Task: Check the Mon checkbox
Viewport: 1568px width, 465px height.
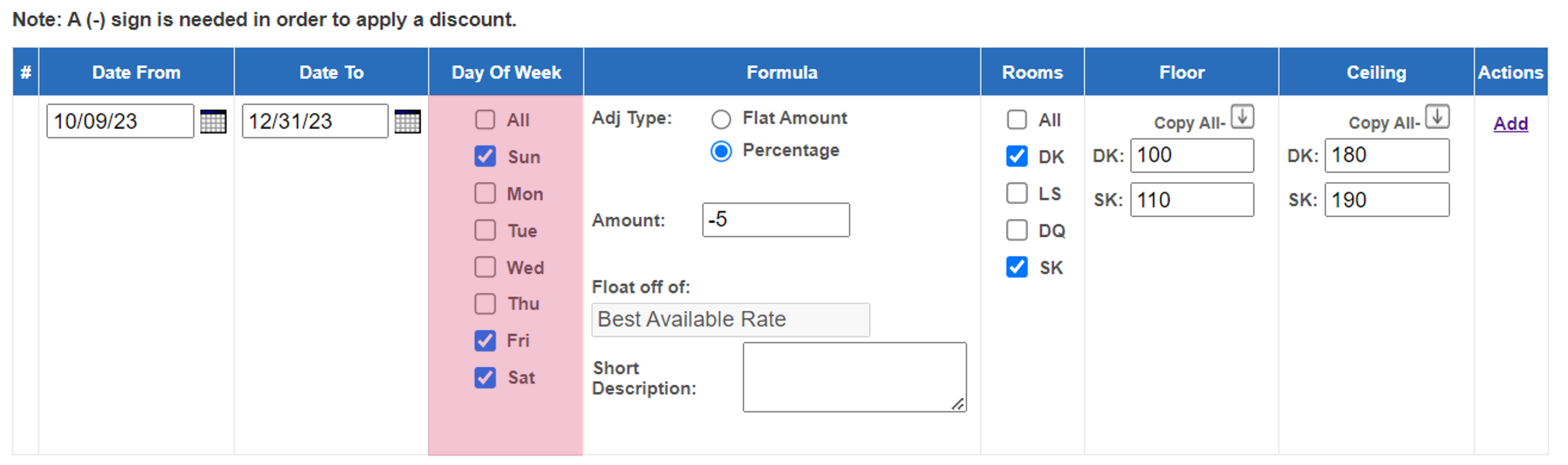Action: coord(485,193)
